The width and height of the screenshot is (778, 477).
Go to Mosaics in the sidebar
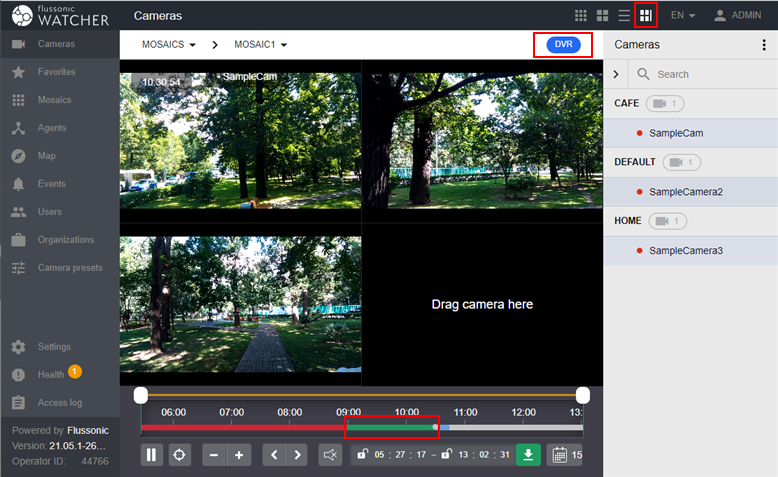pyautogui.click(x=60, y=100)
